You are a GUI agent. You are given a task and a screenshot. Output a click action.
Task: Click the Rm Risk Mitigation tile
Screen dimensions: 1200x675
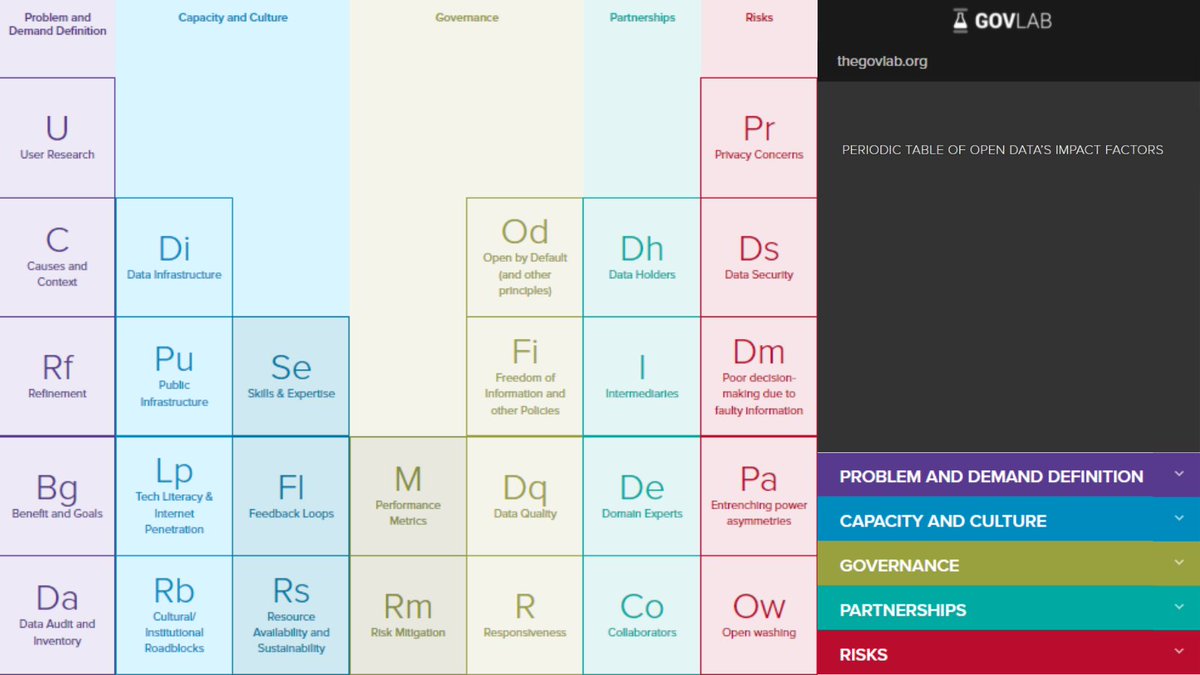[407, 614]
